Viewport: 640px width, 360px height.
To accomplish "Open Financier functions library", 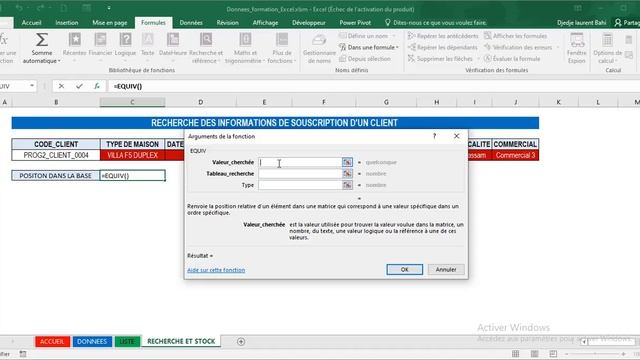I will (x=100, y=46).
